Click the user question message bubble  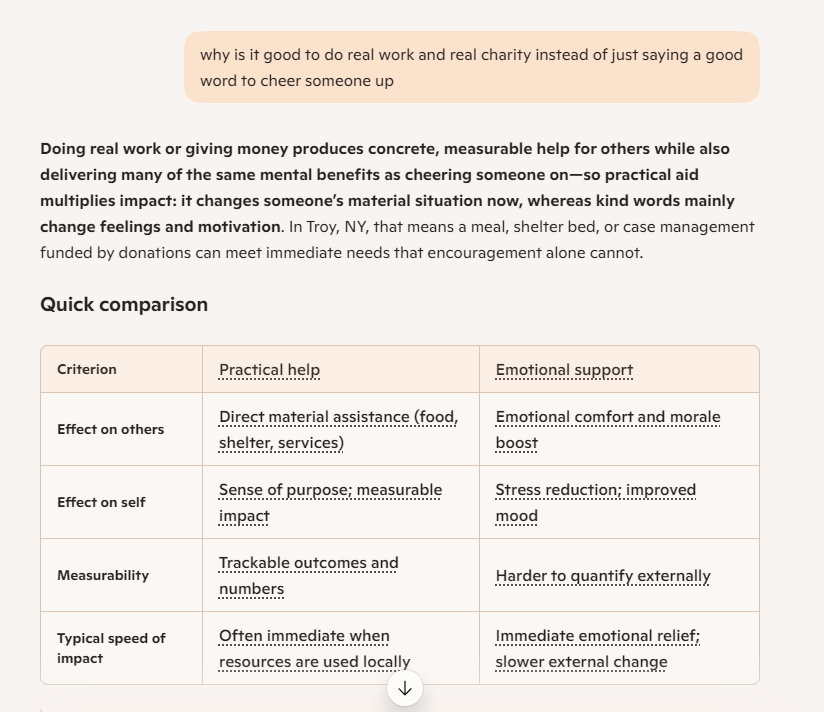tap(471, 68)
